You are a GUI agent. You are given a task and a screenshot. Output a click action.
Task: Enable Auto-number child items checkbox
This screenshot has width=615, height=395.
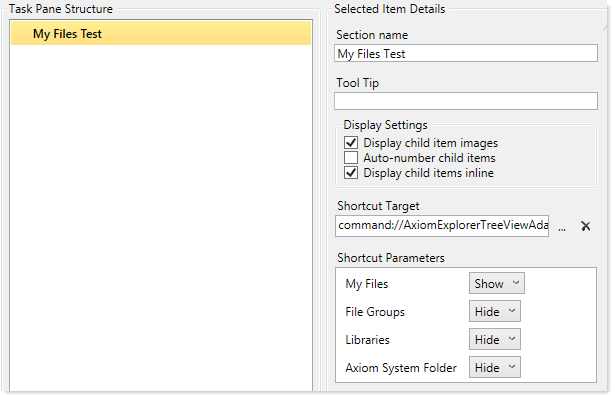tap(351, 158)
